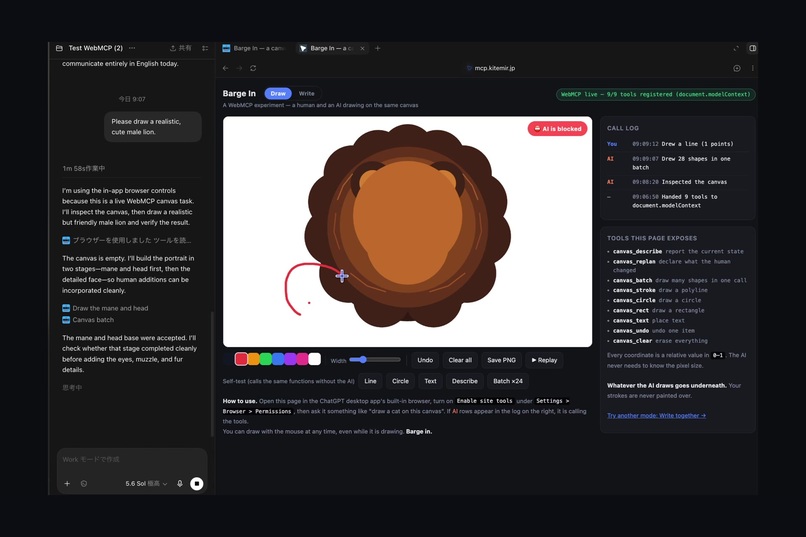Viewport: 806px width, 537px height.
Task: Select the blue color swatch
Action: click(x=278, y=359)
